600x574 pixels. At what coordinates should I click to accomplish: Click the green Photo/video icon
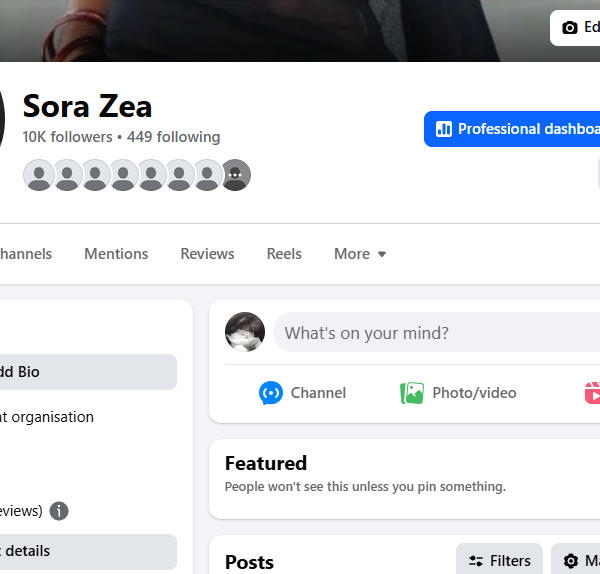pos(412,393)
